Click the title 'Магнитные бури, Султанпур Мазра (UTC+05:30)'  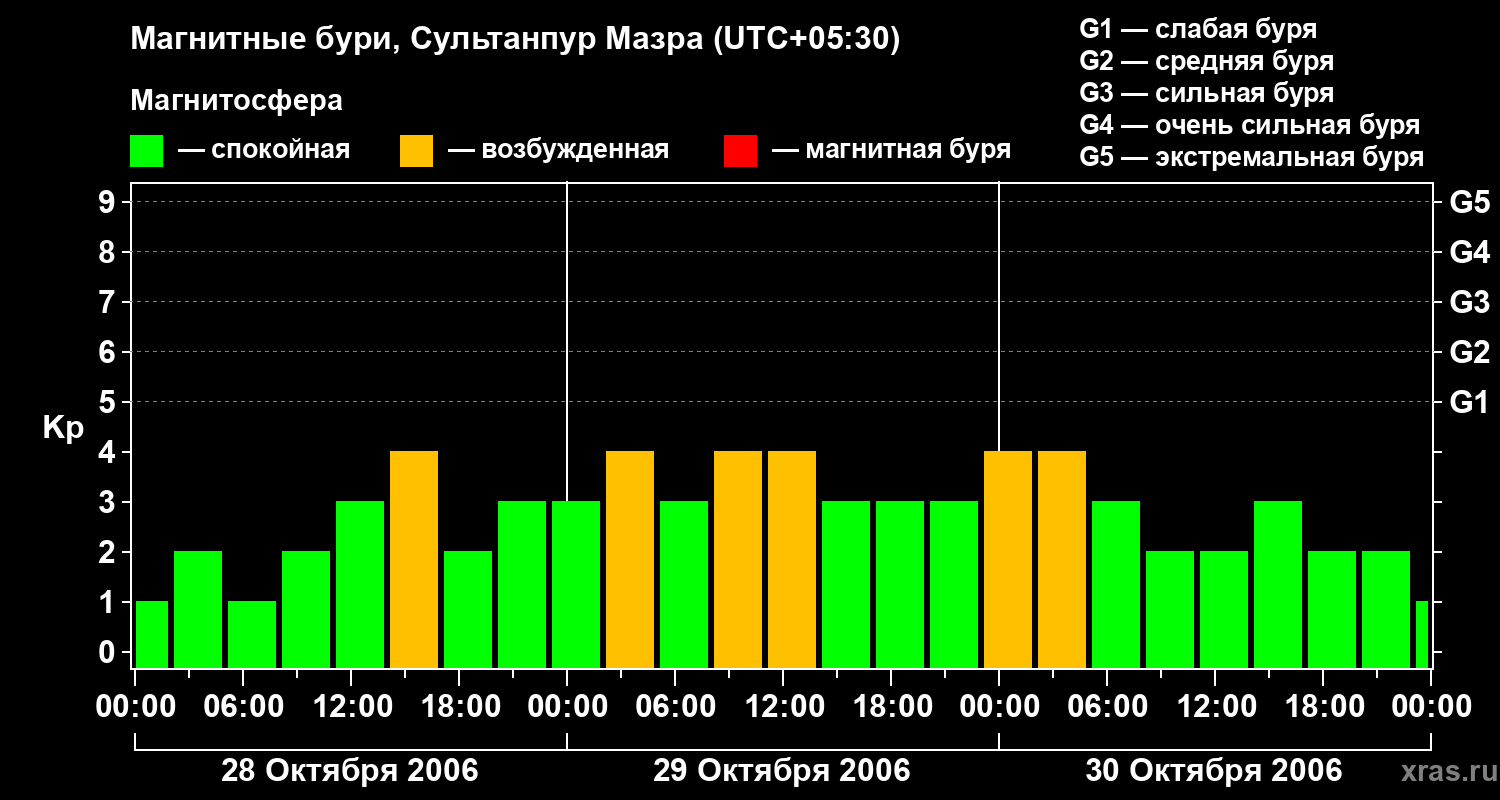point(516,40)
